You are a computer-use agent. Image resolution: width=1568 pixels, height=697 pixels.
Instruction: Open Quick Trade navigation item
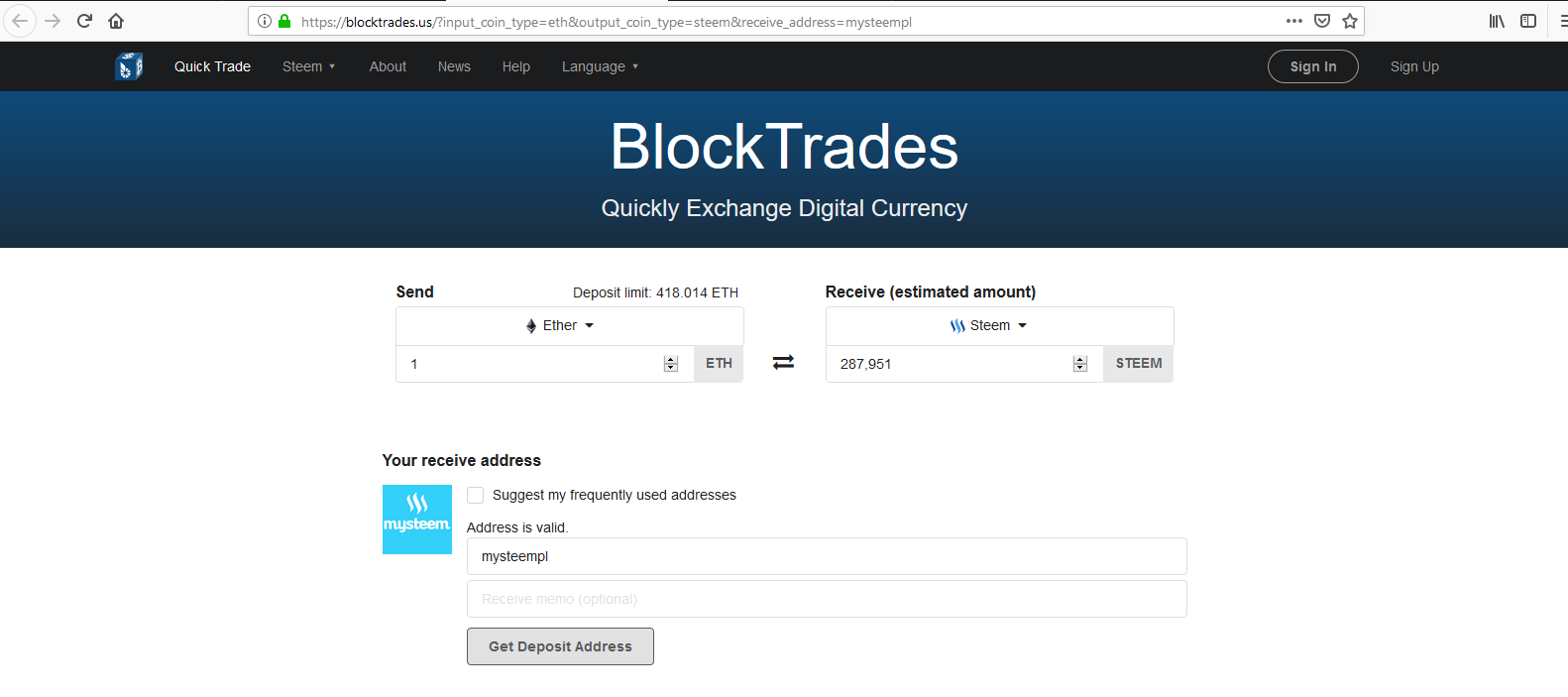click(212, 66)
